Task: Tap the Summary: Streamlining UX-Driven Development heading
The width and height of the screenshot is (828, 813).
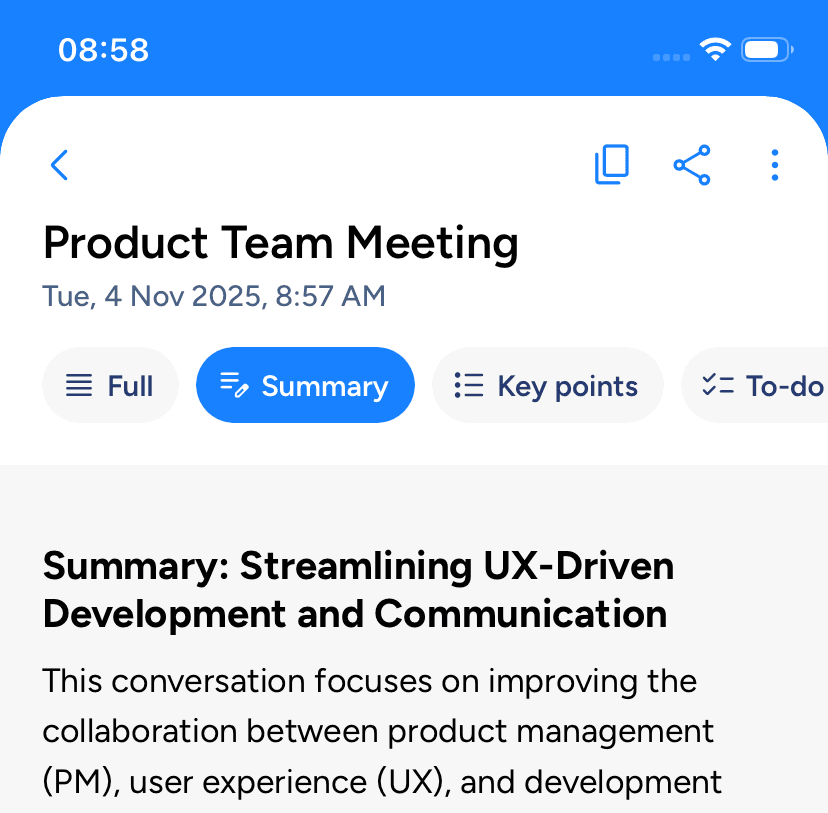Action: click(x=358, y=590)
